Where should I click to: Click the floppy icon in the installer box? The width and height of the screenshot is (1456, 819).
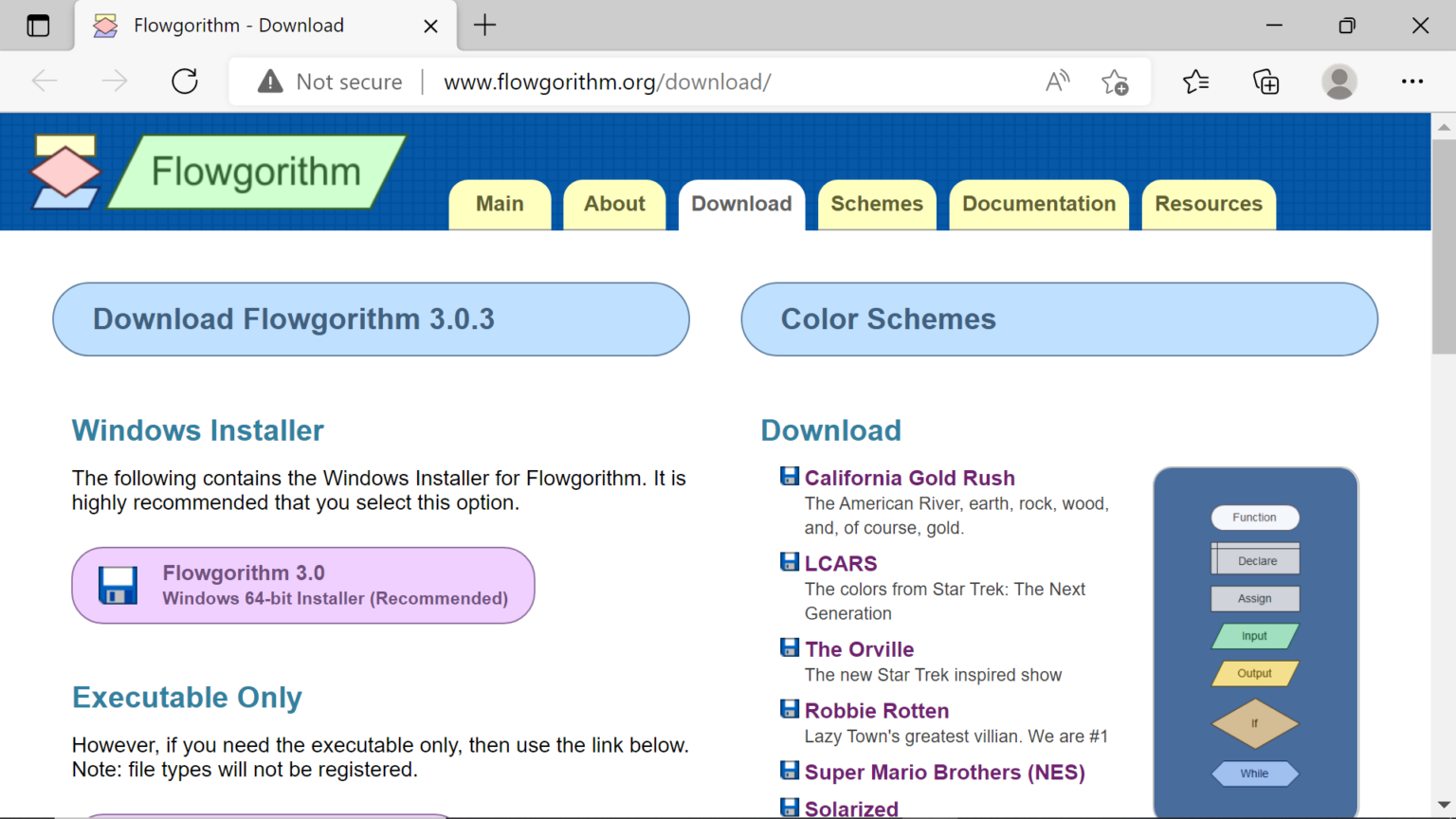(x=117, y=585)
